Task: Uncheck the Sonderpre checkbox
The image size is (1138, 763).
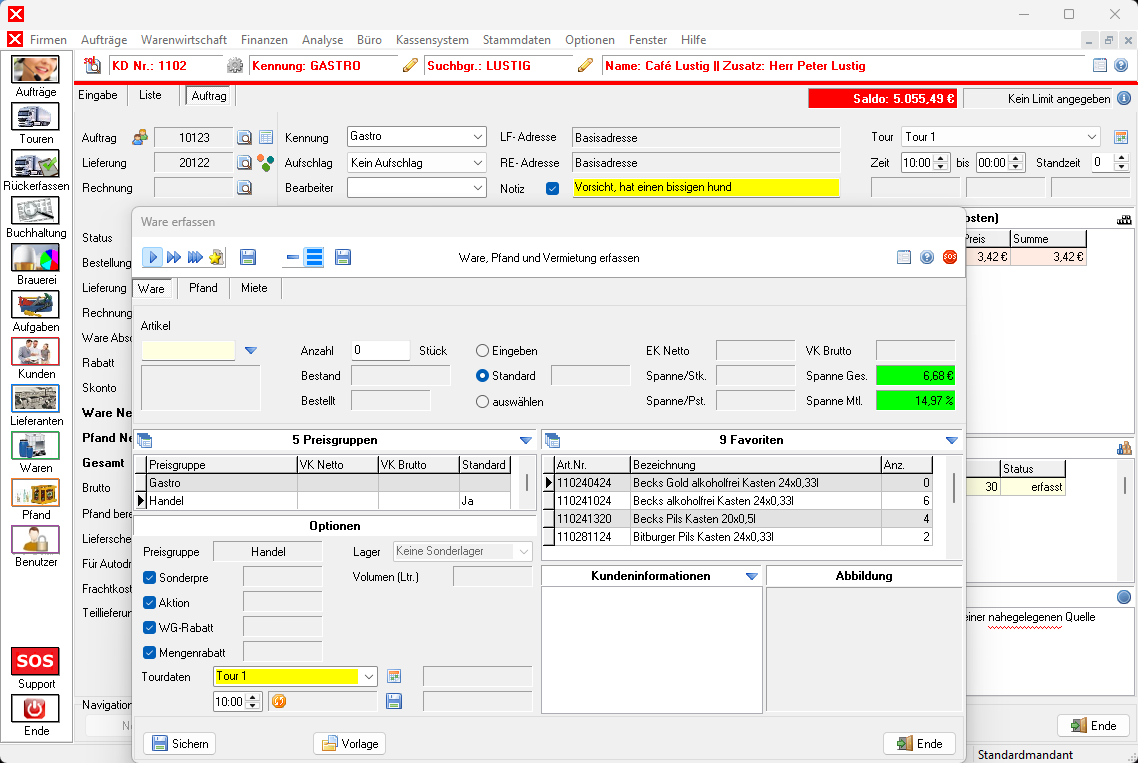Action: coord(150,578)
